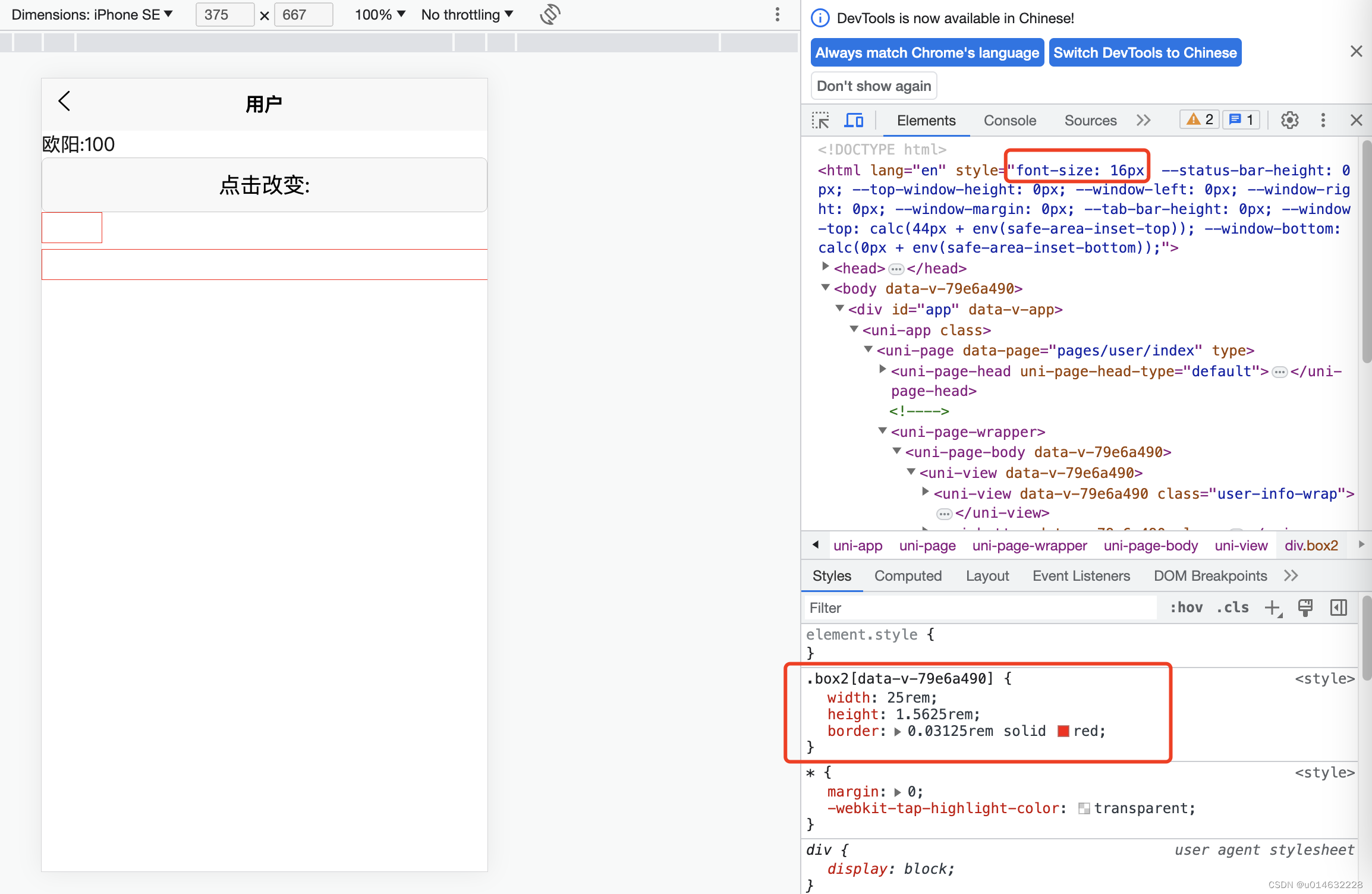Expand the uni-page-head element node
This screenshot has height=894, width=1372.
[882, 370]
